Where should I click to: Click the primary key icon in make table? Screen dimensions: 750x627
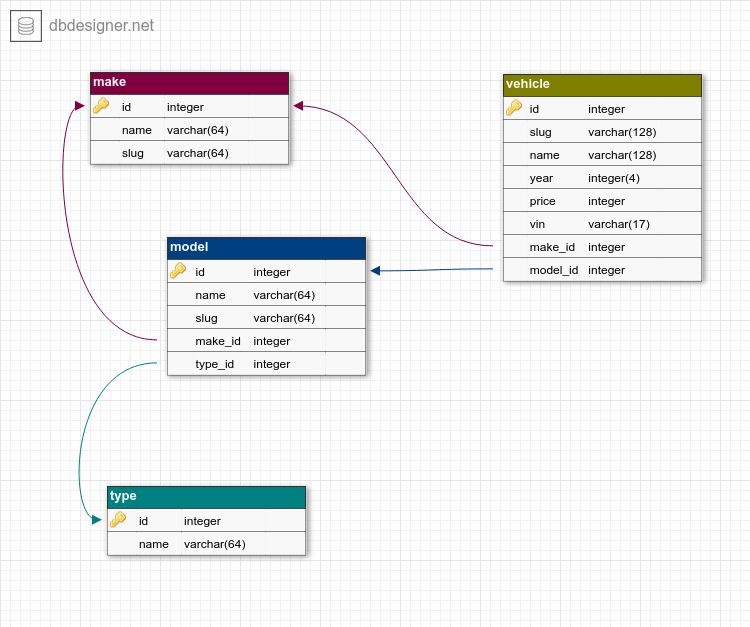click(101, 106)
